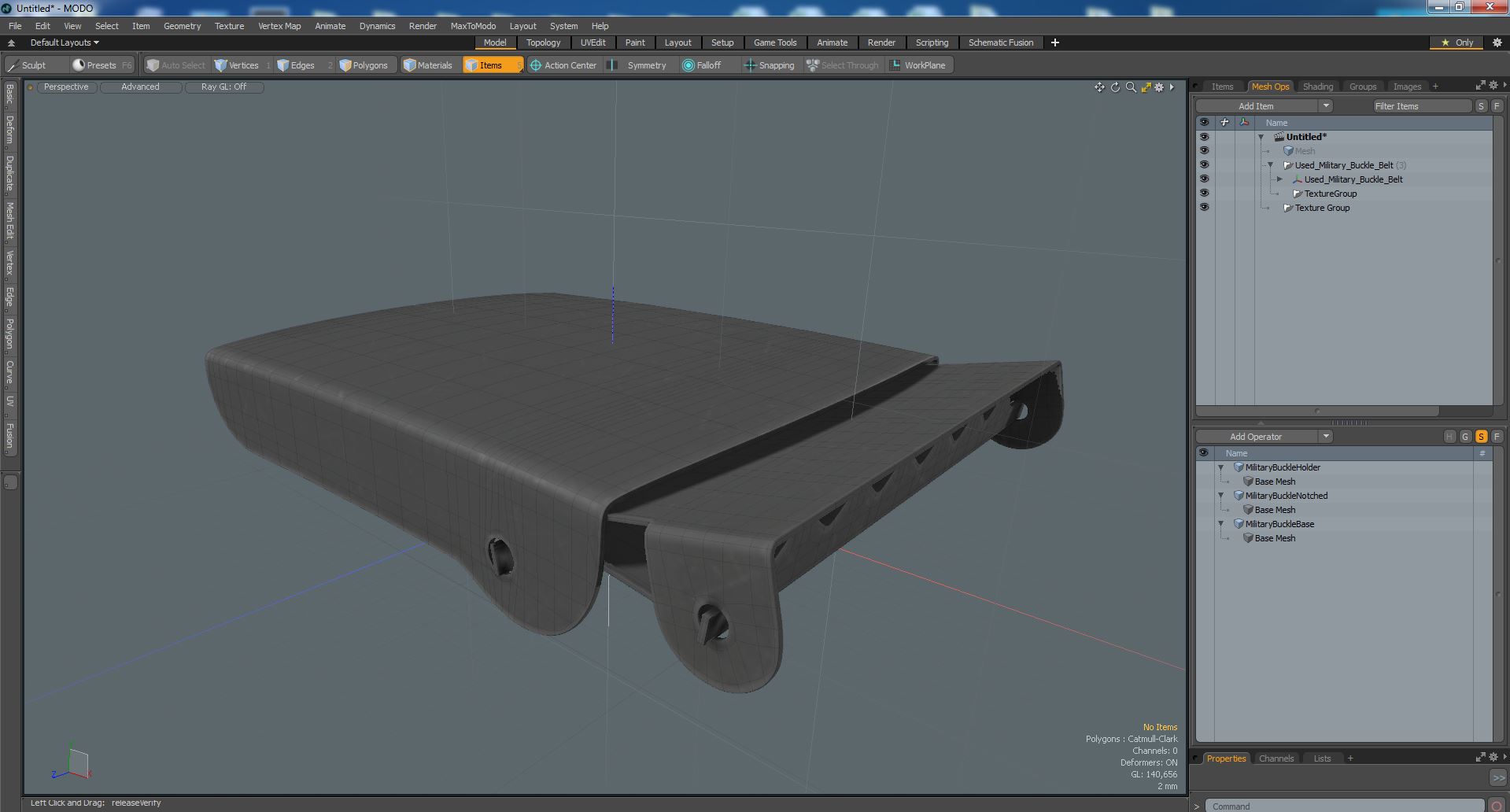Click the Command input field
Screen dimensions: 1510x812
[1344, 806]
